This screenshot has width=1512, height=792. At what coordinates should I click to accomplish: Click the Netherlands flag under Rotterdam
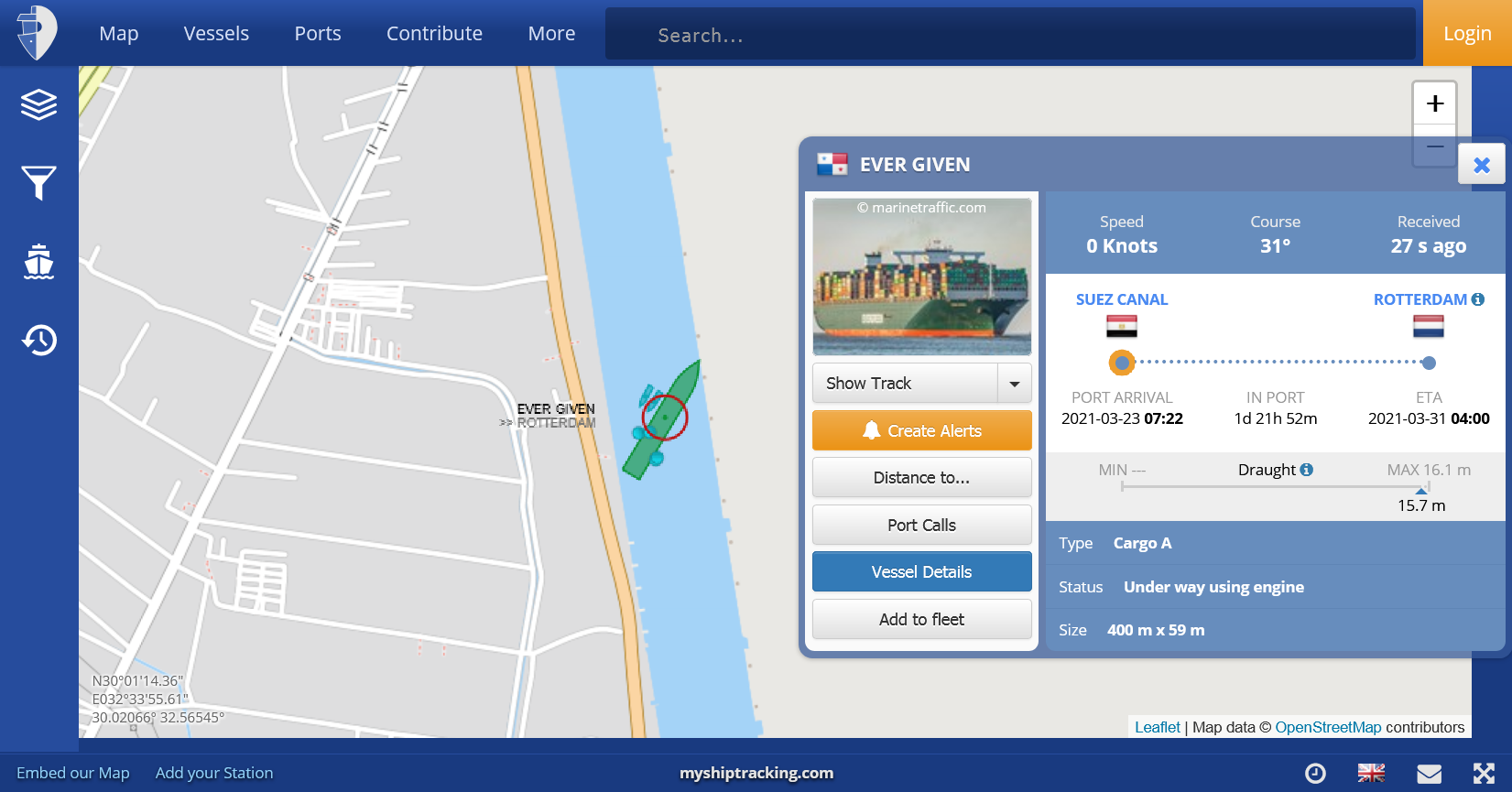[1429, 326]
